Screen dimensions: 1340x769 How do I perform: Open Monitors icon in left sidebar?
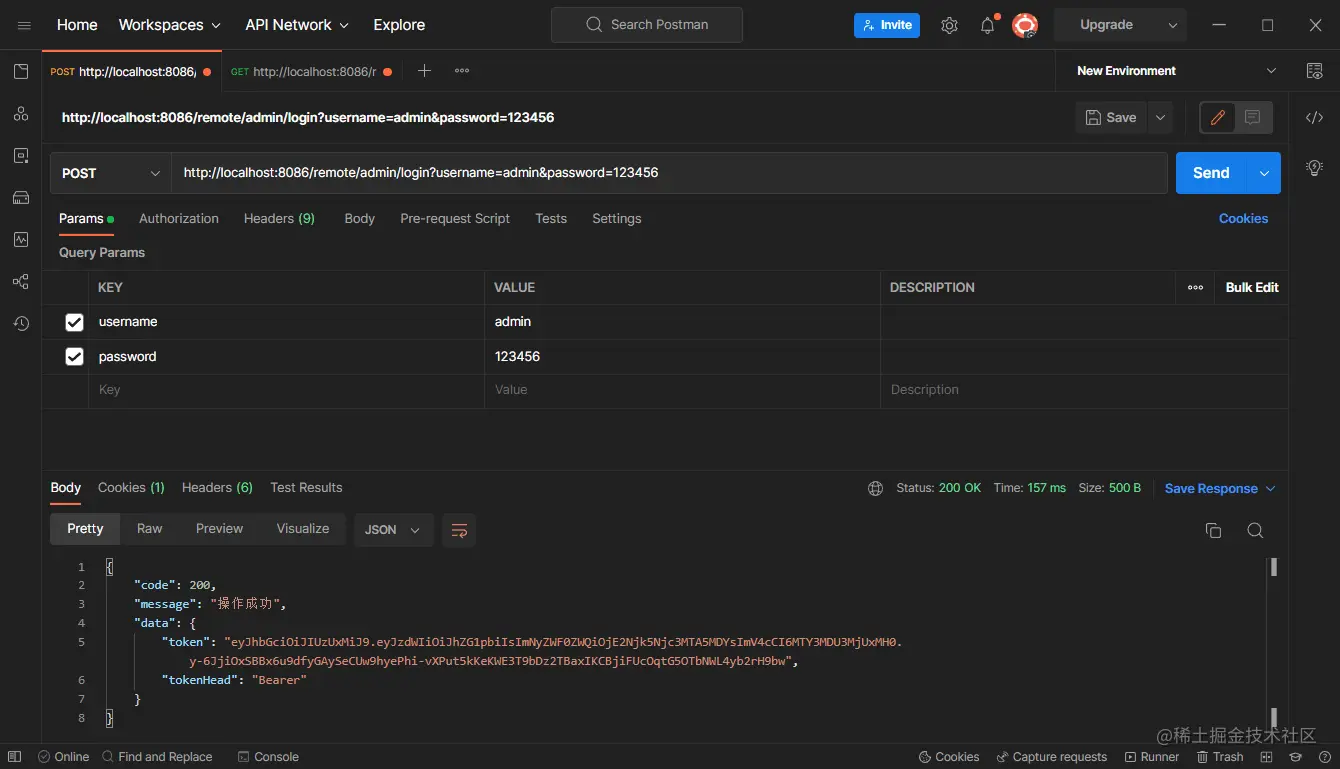tap(21, 239)
